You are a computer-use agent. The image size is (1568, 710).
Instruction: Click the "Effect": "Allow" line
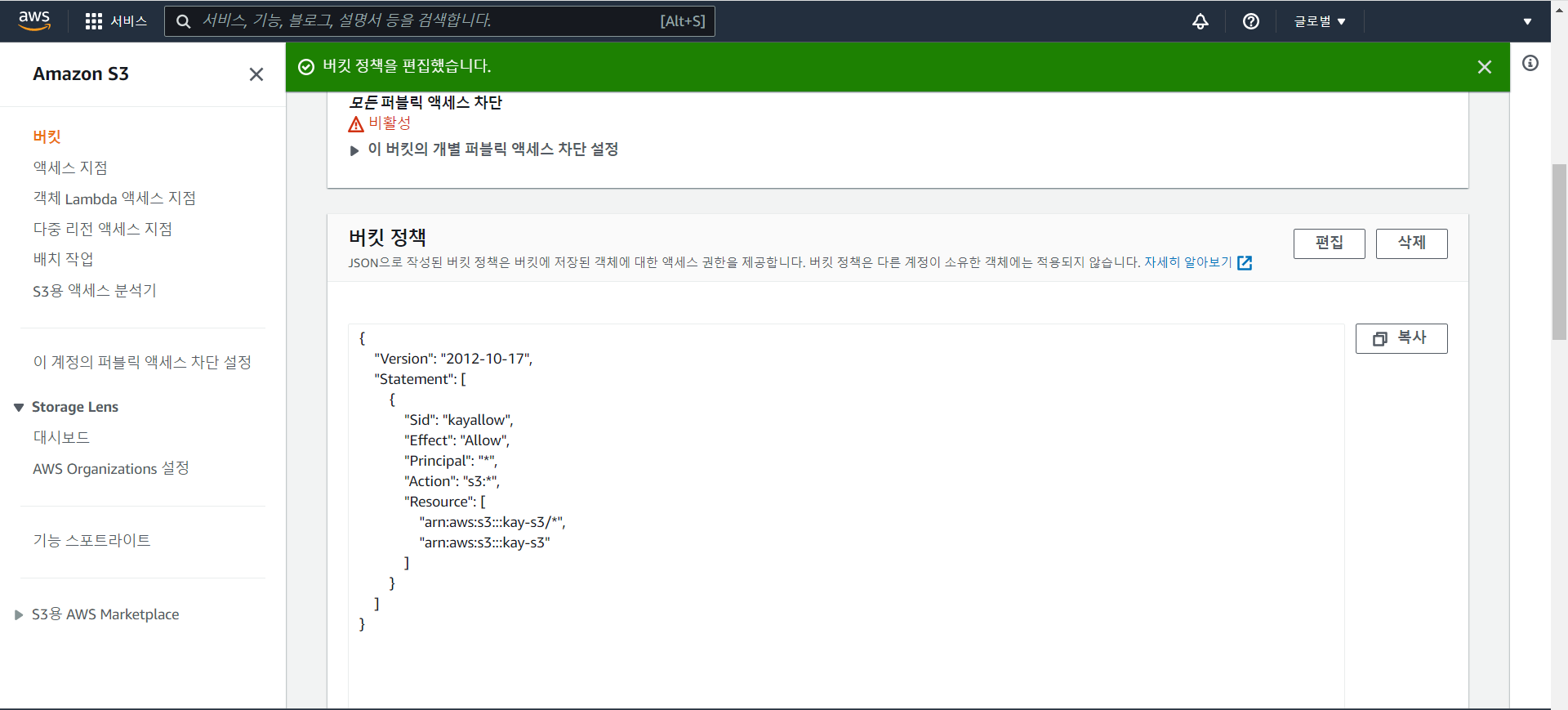[457, 440]
